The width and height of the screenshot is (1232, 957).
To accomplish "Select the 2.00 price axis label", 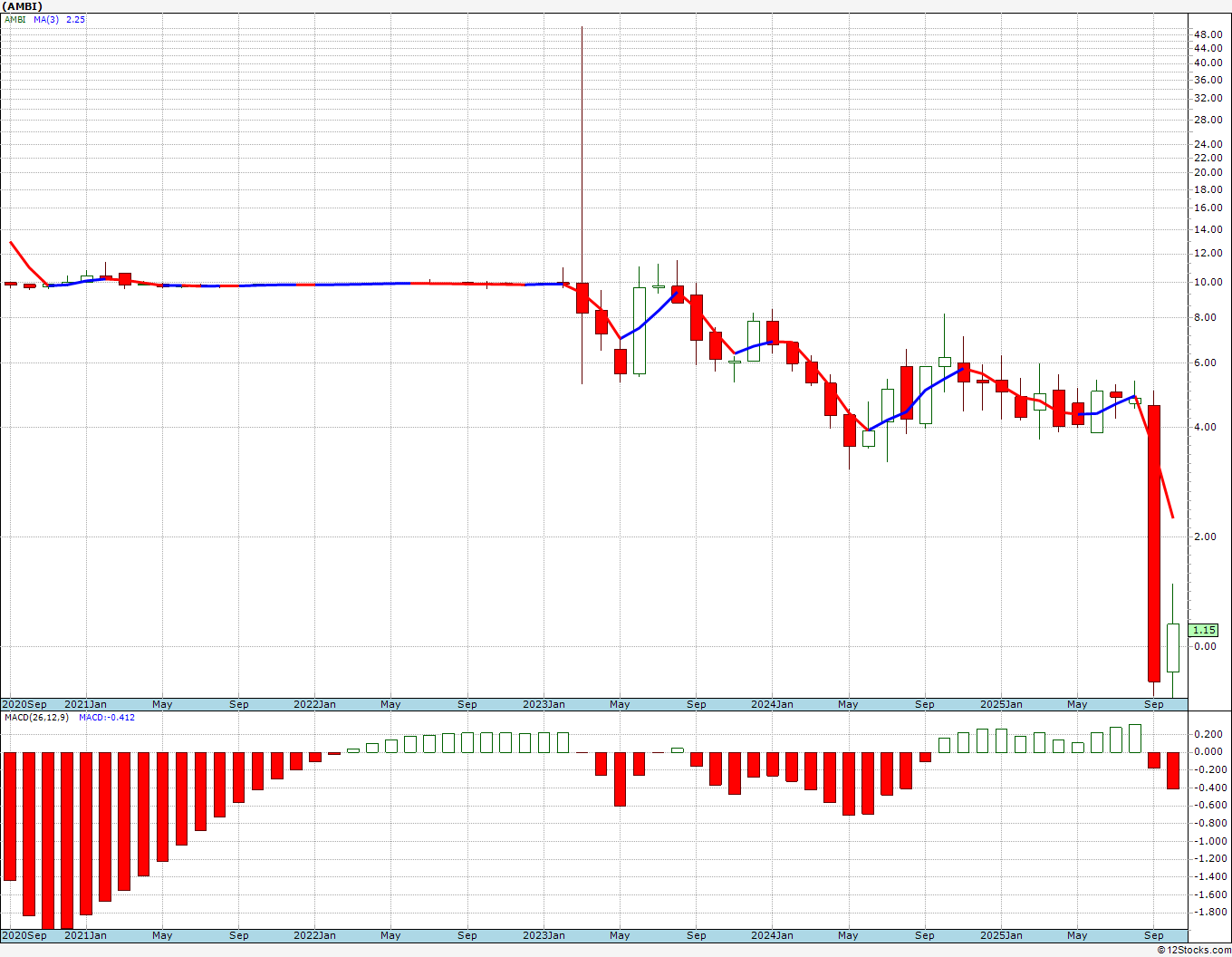I will pos(1205,536).
